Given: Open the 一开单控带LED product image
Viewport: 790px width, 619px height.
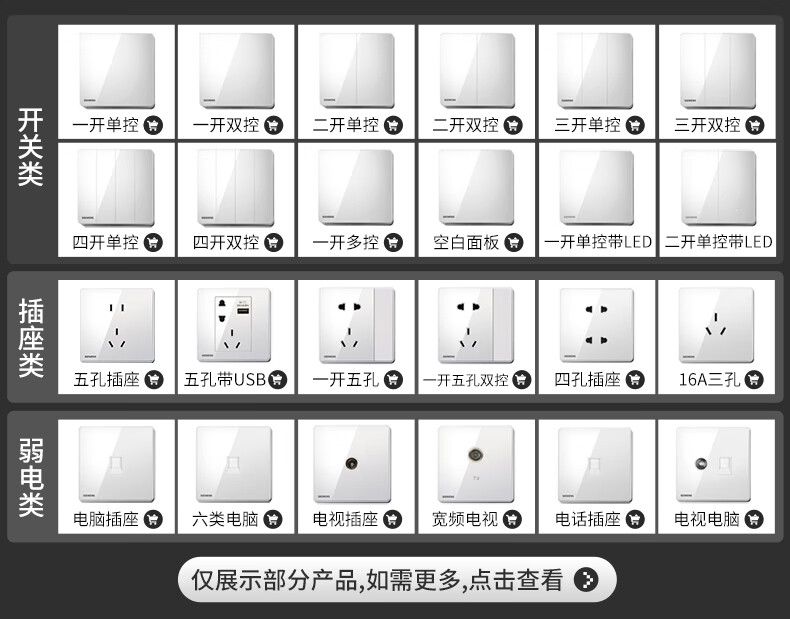Looking at the screenshot, I should tap(597, 187).
